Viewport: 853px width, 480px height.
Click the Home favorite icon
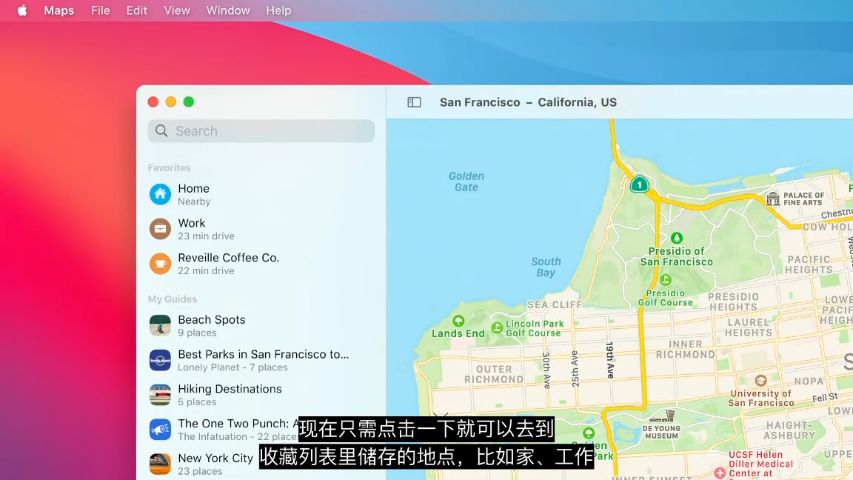(x=160, y=194)
